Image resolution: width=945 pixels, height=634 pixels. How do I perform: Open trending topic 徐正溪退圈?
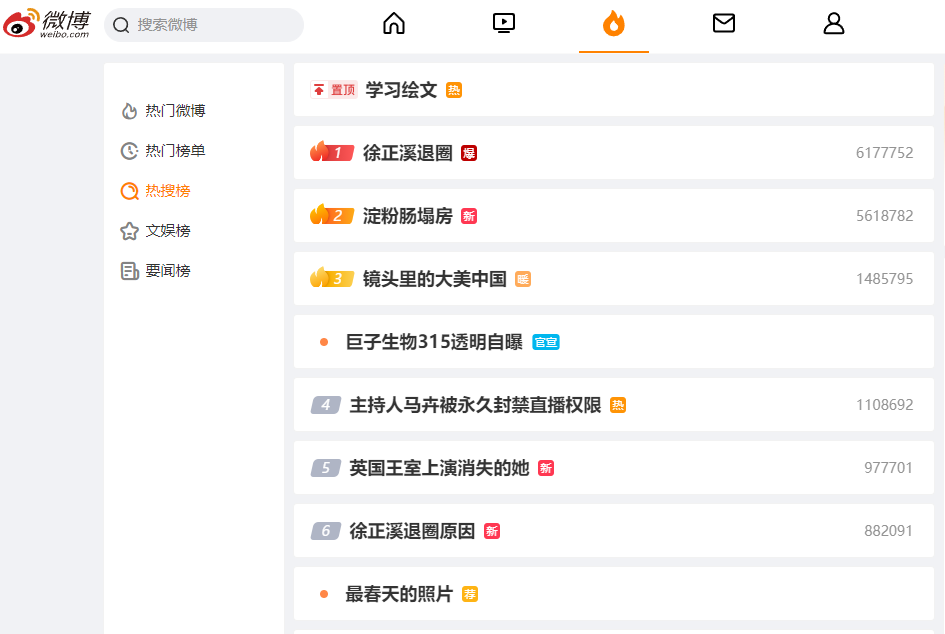[407, 153]
